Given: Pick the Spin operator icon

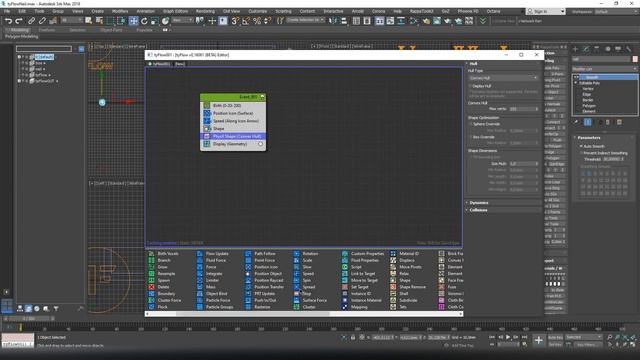Looking at the screenshot, I should [297, 280].
